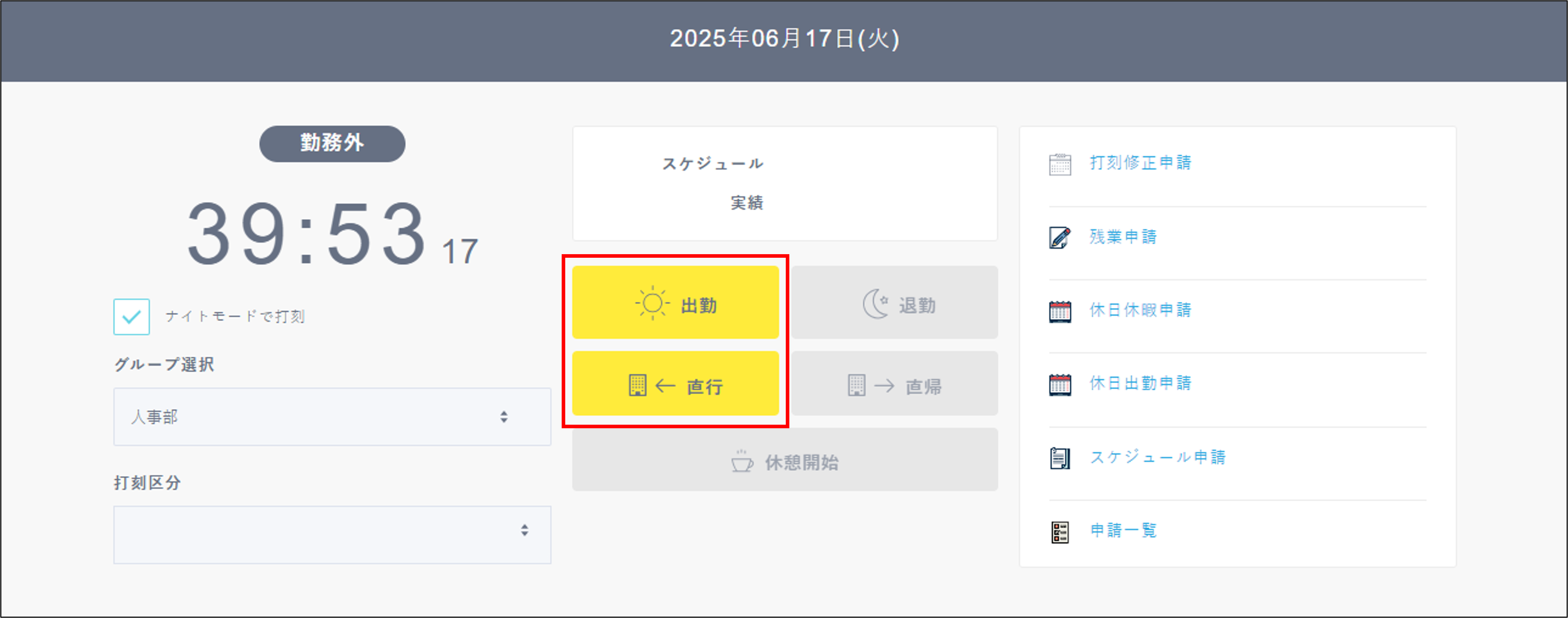
Task: Open the 休日休暇申請 link
Action: [x=1141, y=310]
